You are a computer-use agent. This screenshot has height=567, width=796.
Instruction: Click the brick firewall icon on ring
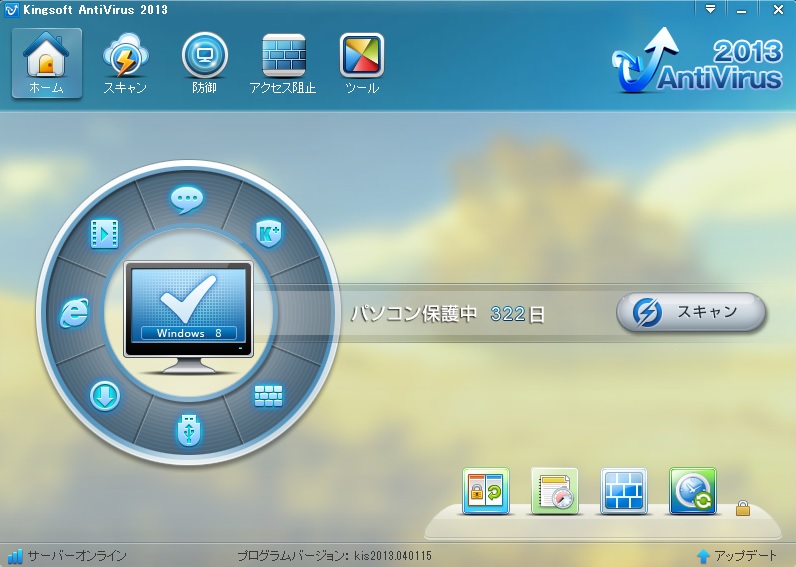coord(268,396)
